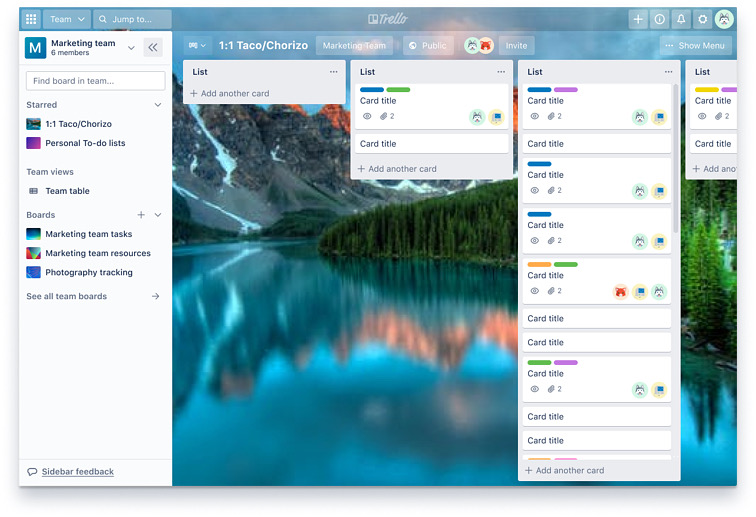Click the Trello logo in the header
Viewport: 756px width, 517px height.
pos(388,19)
